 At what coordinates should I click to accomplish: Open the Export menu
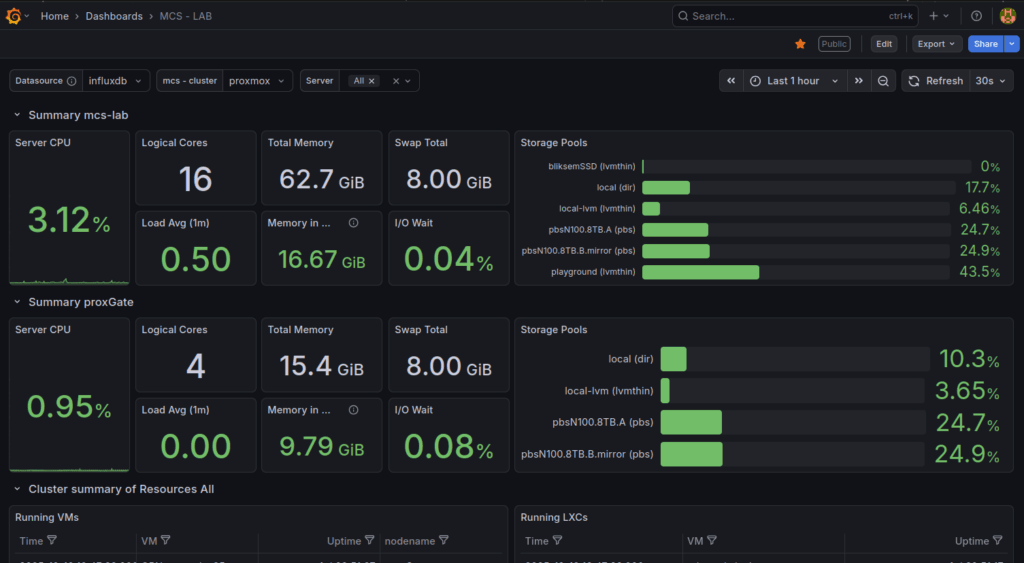pos(937,44)
